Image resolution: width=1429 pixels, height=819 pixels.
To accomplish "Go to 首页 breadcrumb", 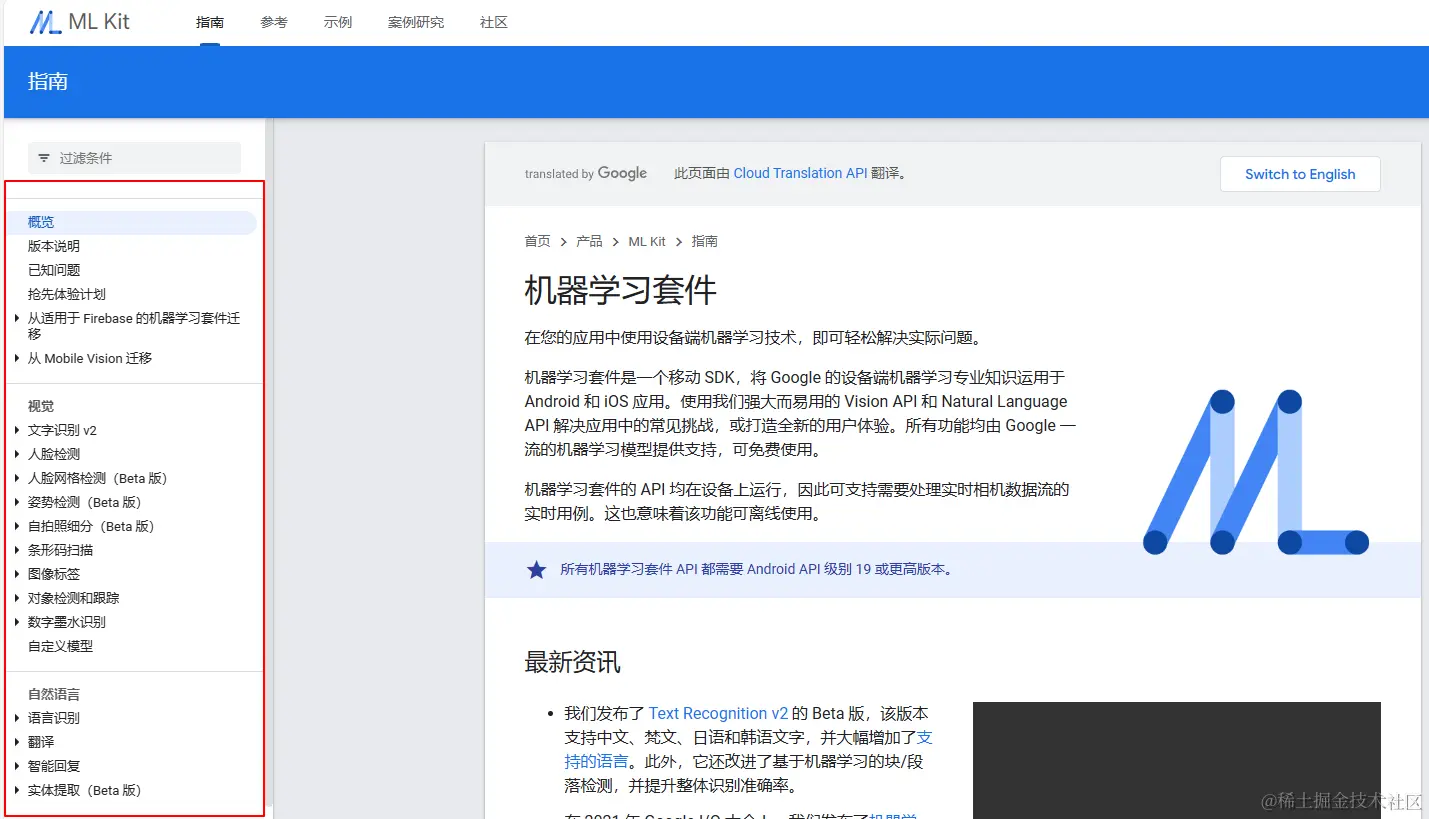I will 537,241.
